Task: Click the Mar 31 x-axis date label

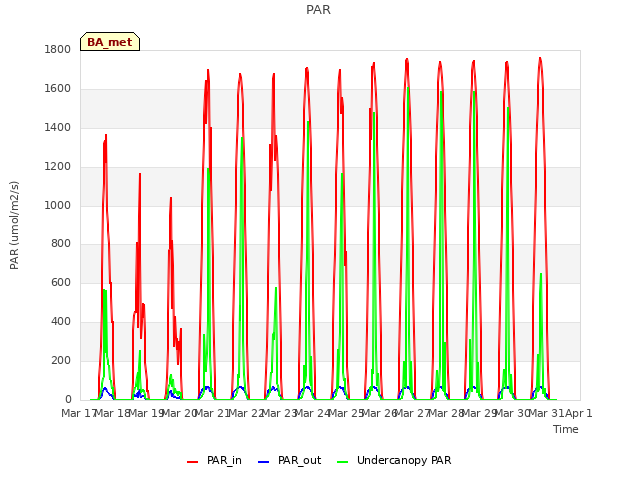Action: point(546,413)
